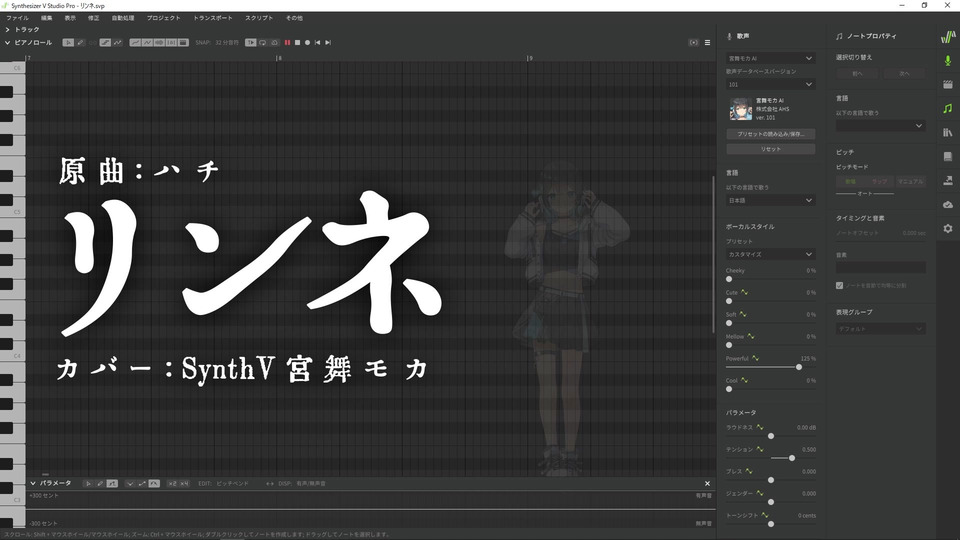Open the cloud check icon in sidebar
The height and width of the screenshot is (540, 960).
[x=948, y=204]
